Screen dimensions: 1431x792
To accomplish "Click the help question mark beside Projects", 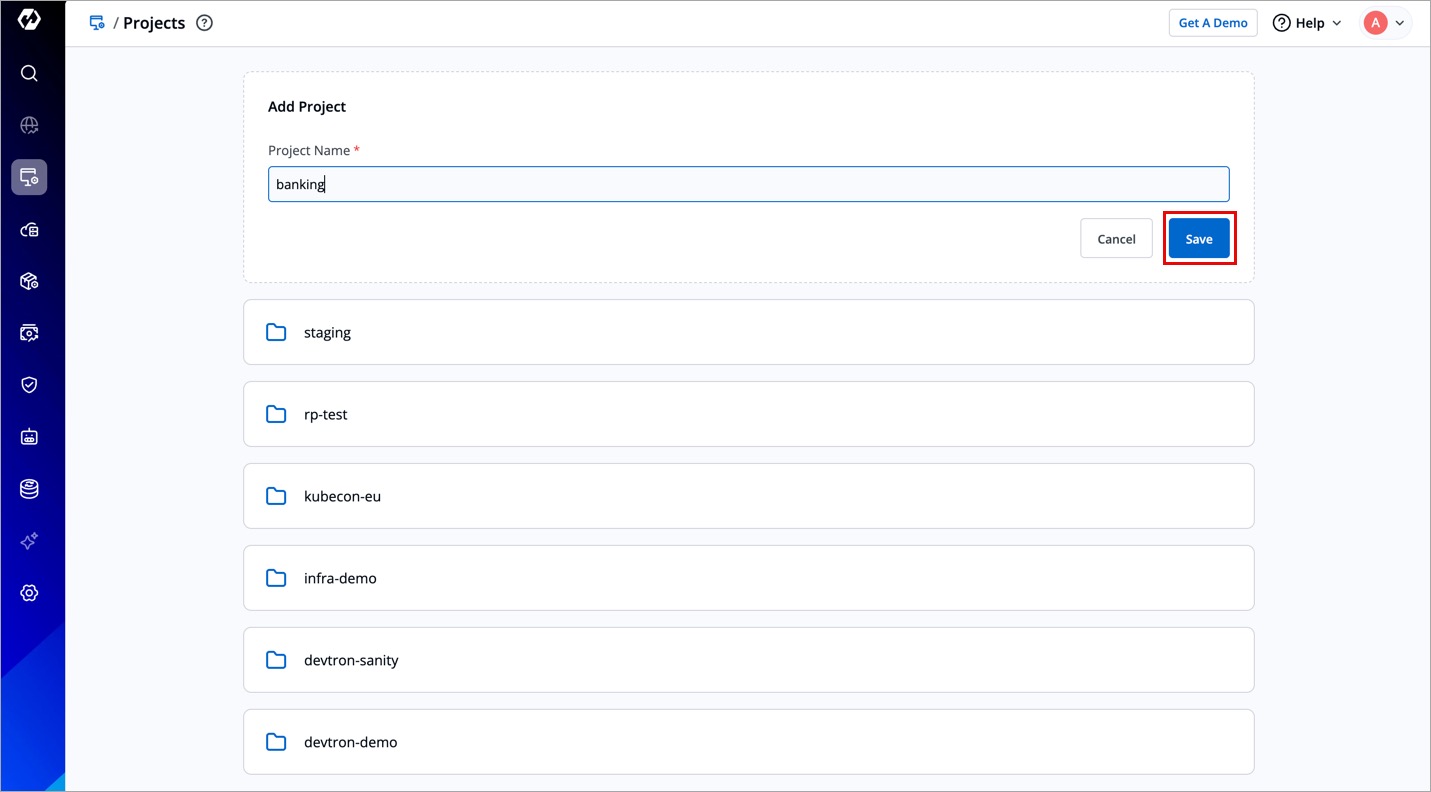I will [x=205, y=23].
